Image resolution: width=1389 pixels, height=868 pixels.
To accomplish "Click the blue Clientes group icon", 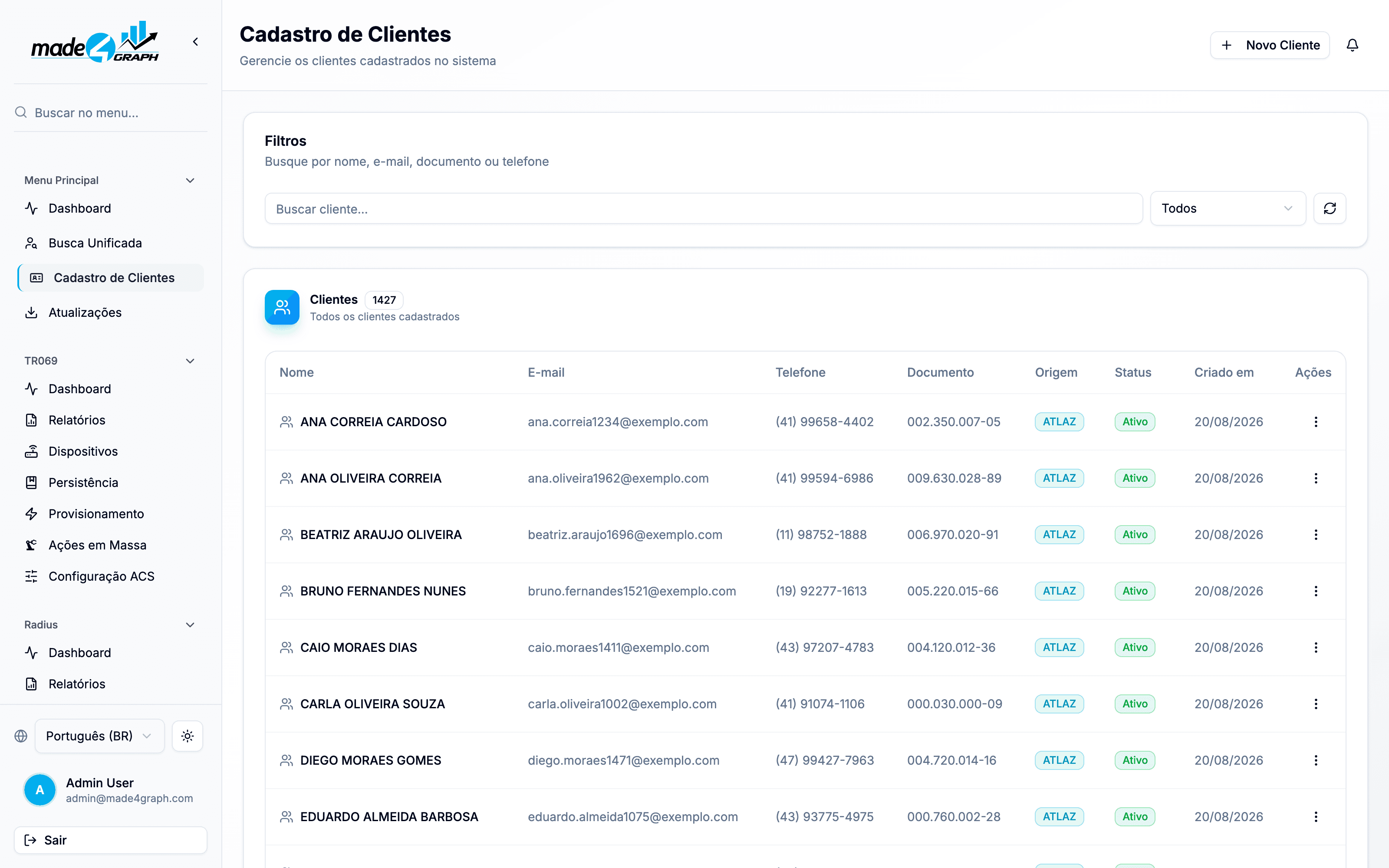I will [282, 307].
